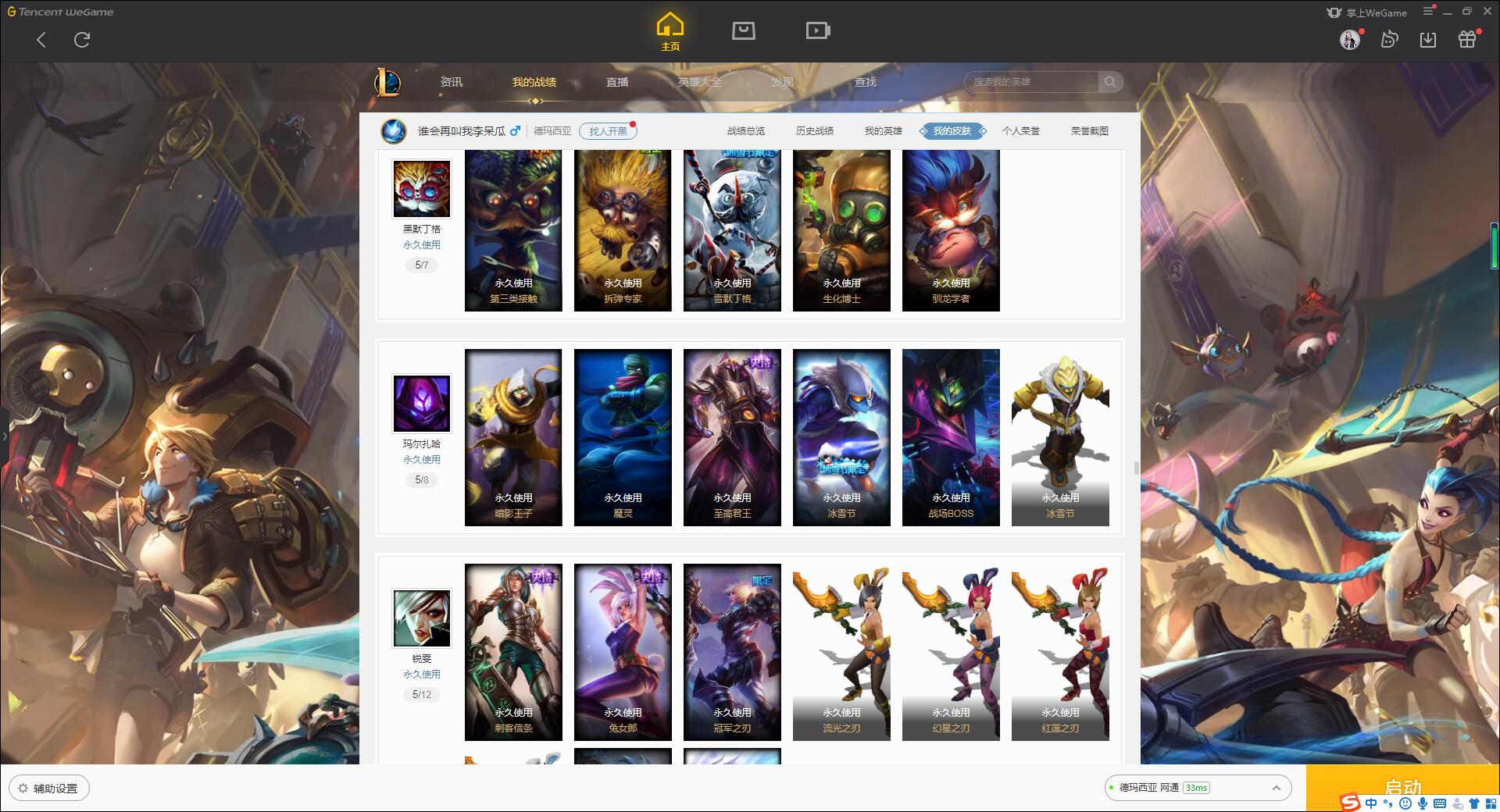Open the store icon in top bar
Viewport: 1500px width, 812px height.
click(744, 31)
